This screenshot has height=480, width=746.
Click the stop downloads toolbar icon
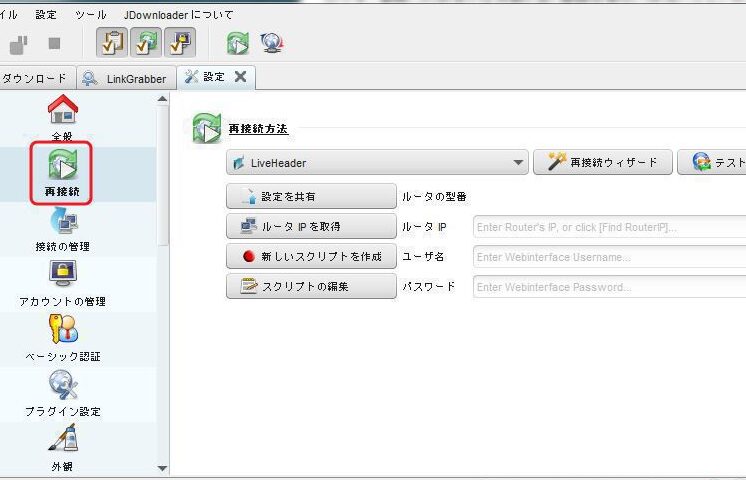(54, 44)
